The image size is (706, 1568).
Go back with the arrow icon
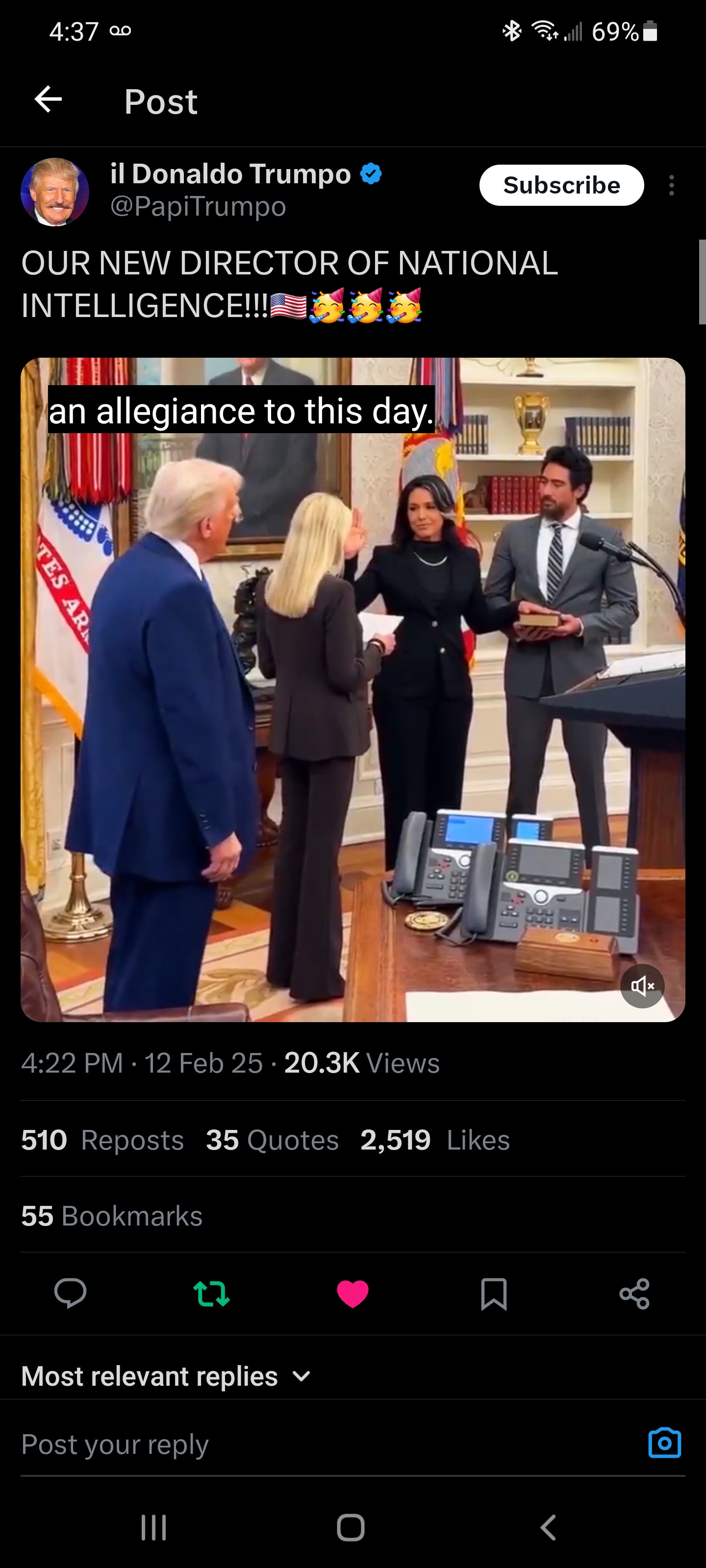point(48,99)
